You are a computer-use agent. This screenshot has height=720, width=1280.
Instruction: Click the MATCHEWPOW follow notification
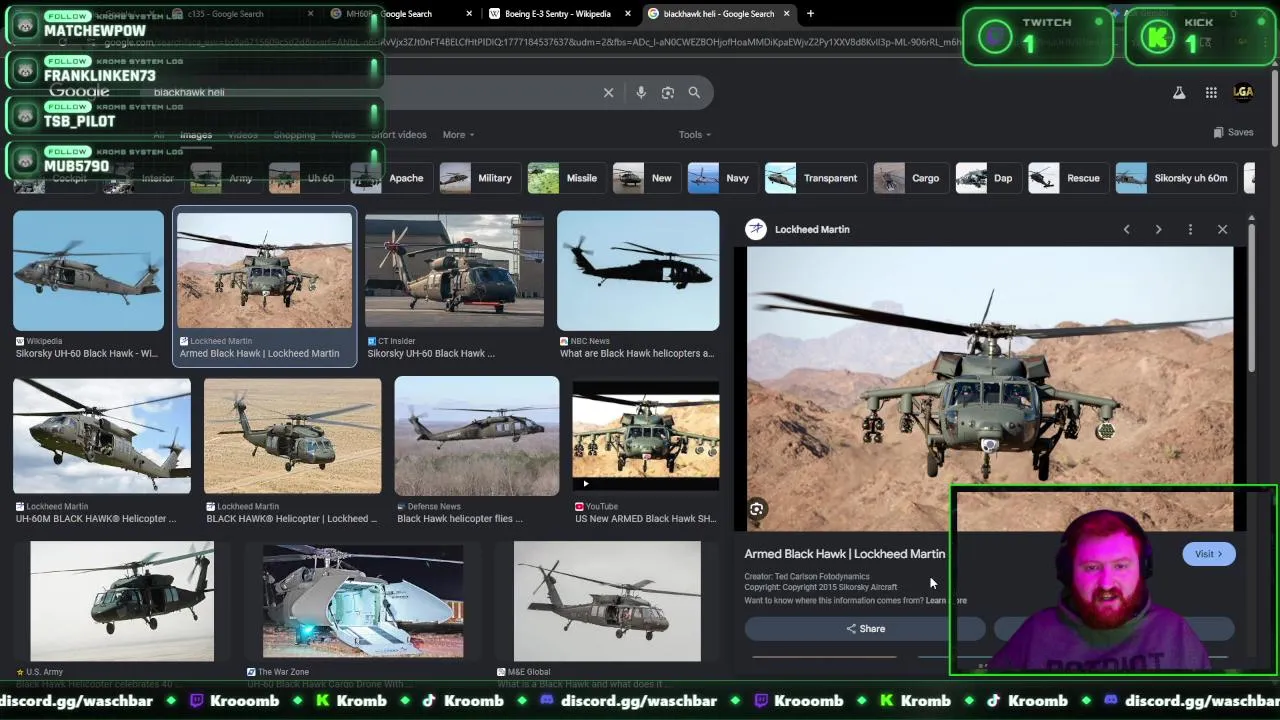[195, 24]
